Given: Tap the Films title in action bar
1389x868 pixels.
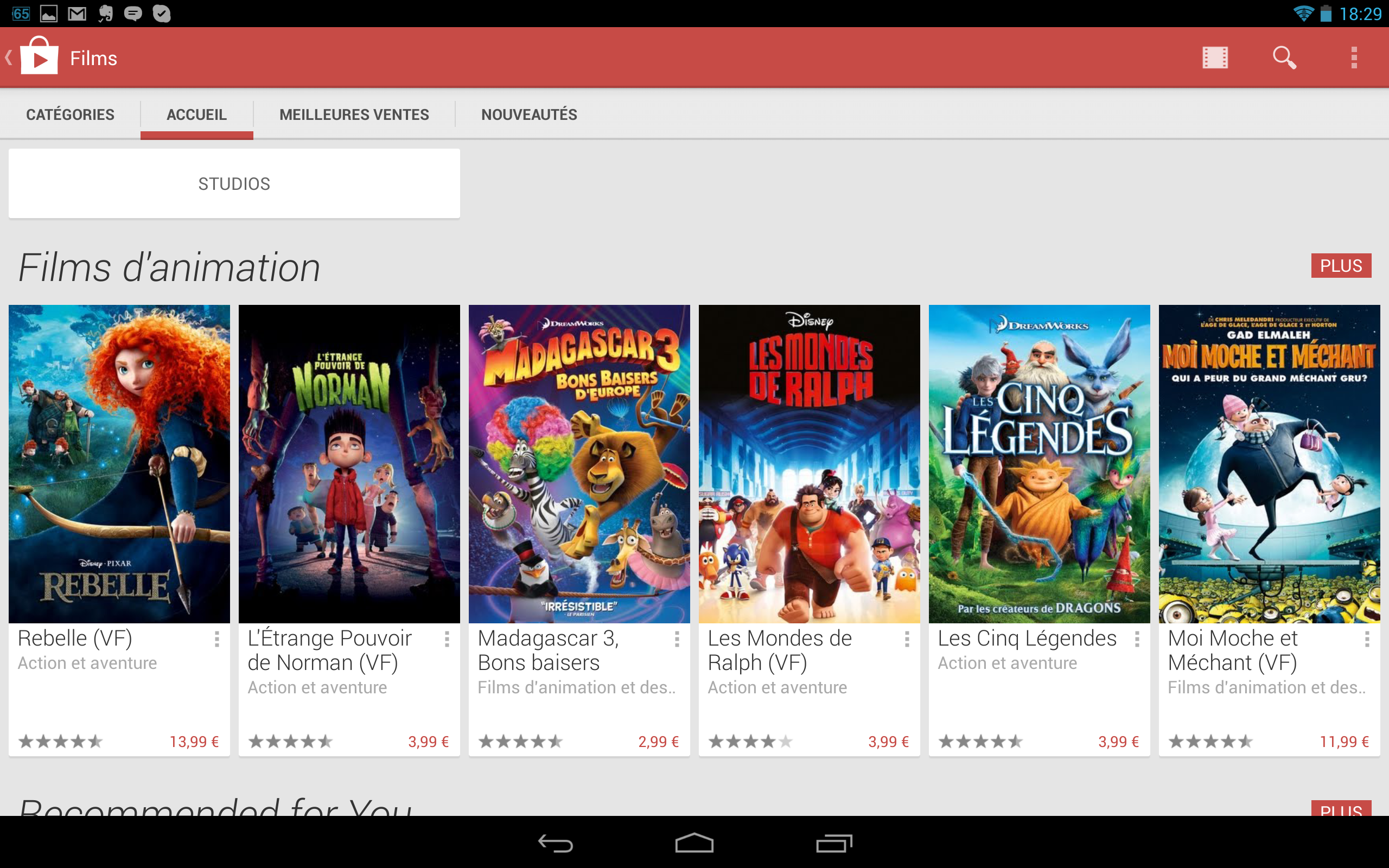Looking at the screenshot, I should coord(93,58).
